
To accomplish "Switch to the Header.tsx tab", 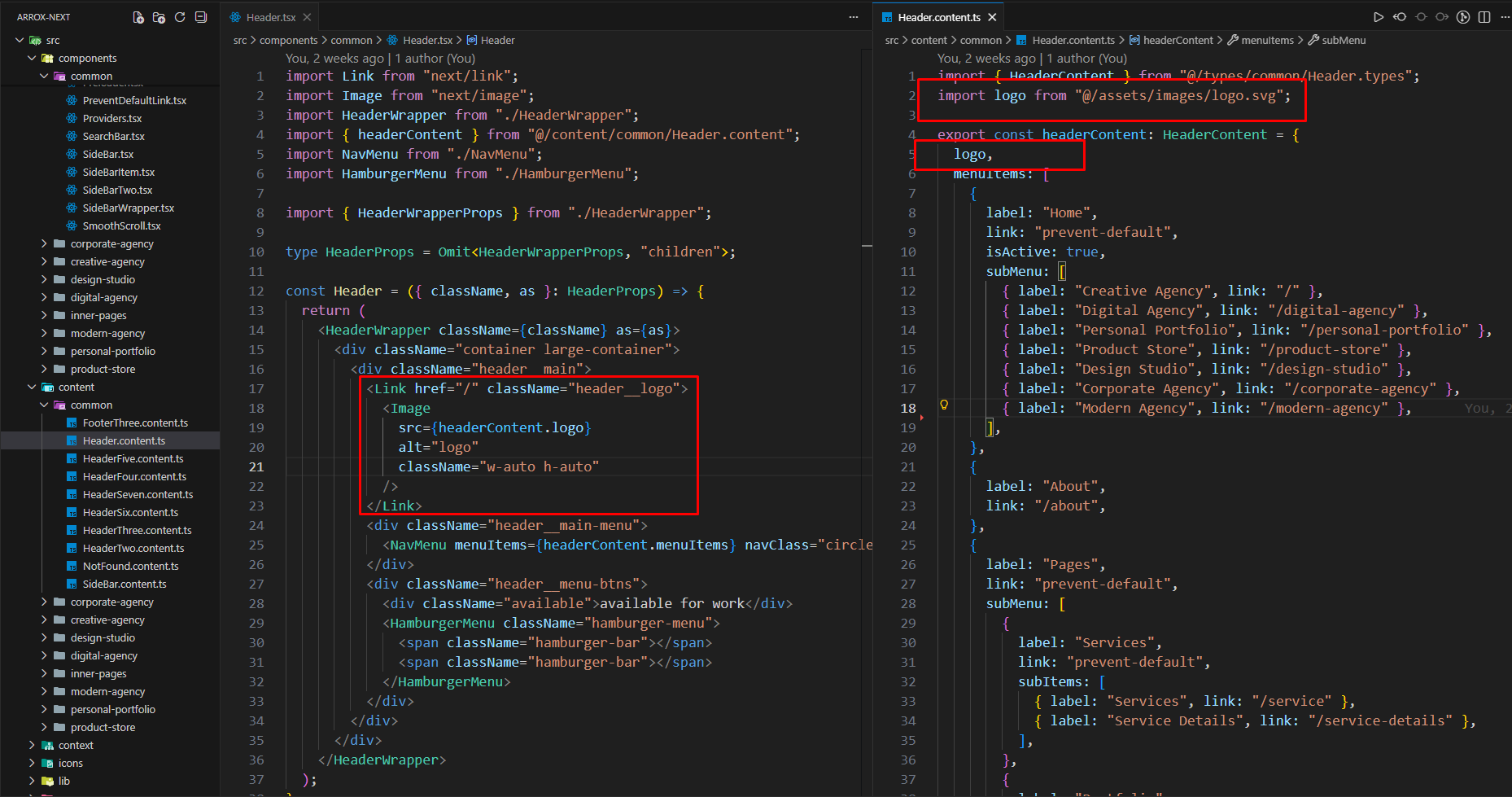I will click(270, 17).
